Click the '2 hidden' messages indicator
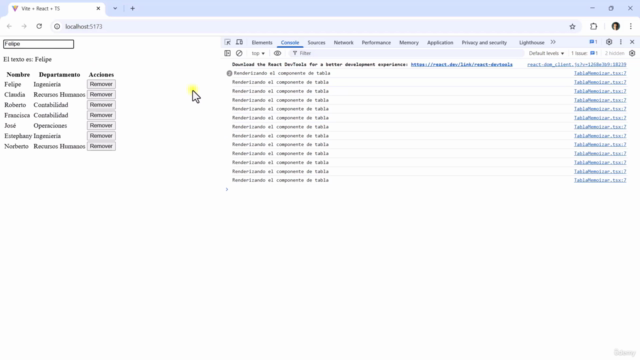Image resolution: width=640 pixels, height=360 pixels. (x=614, y=53)
